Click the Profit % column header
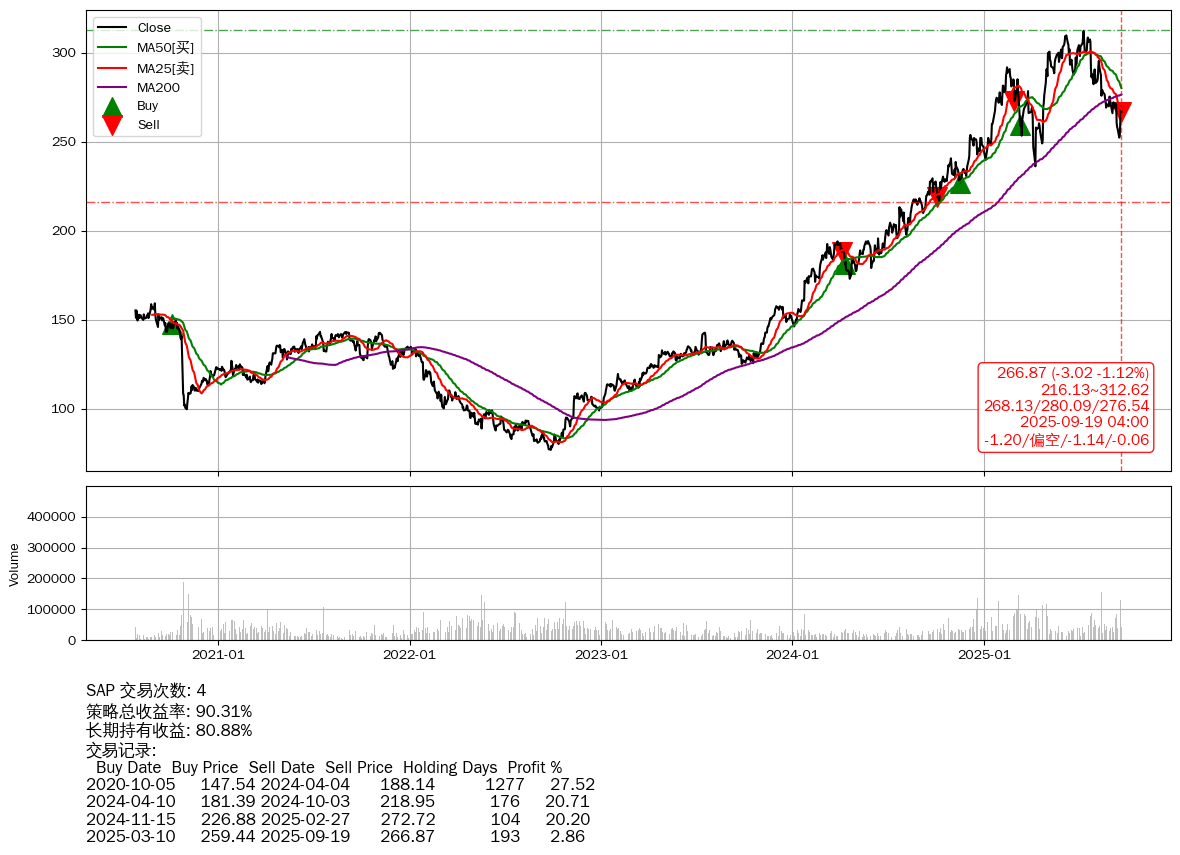Viewport: 1180px width, 855px height. tap(534, 768)
